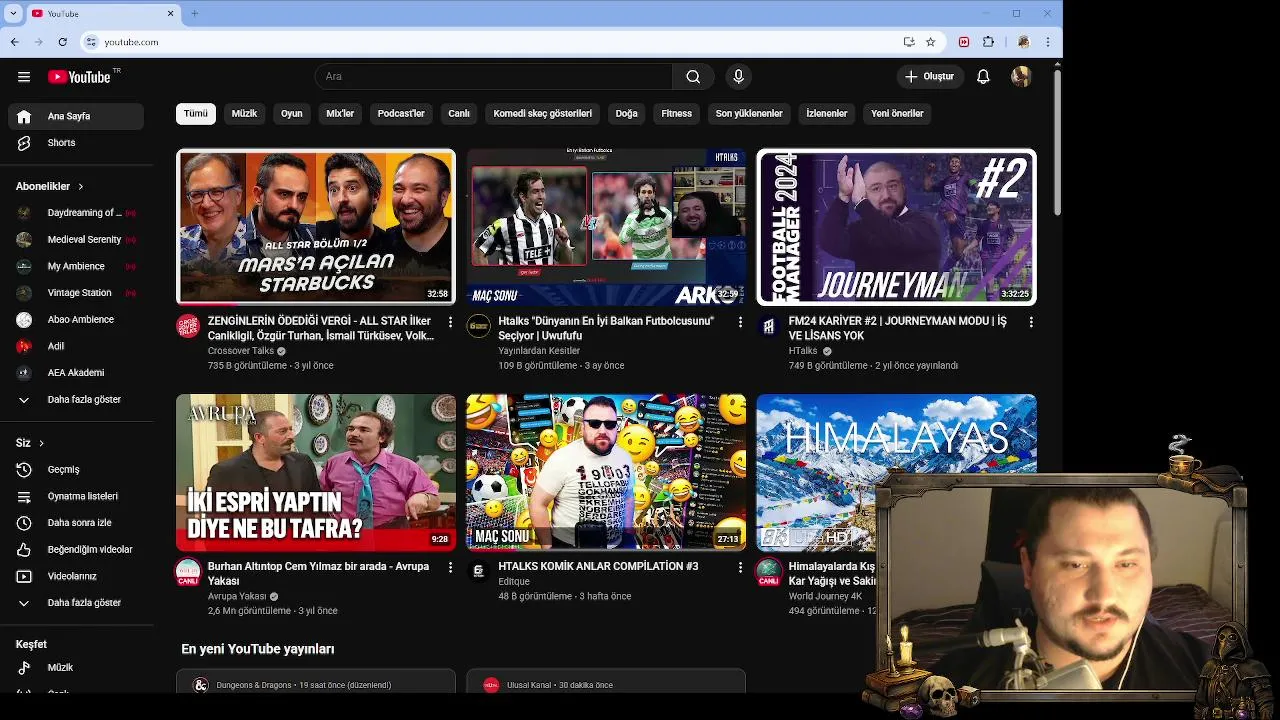Image resolution: width=1280 pixels, height=720 pixels.
Task: Select the Tümü filter chip
Action: pos(196,114)
